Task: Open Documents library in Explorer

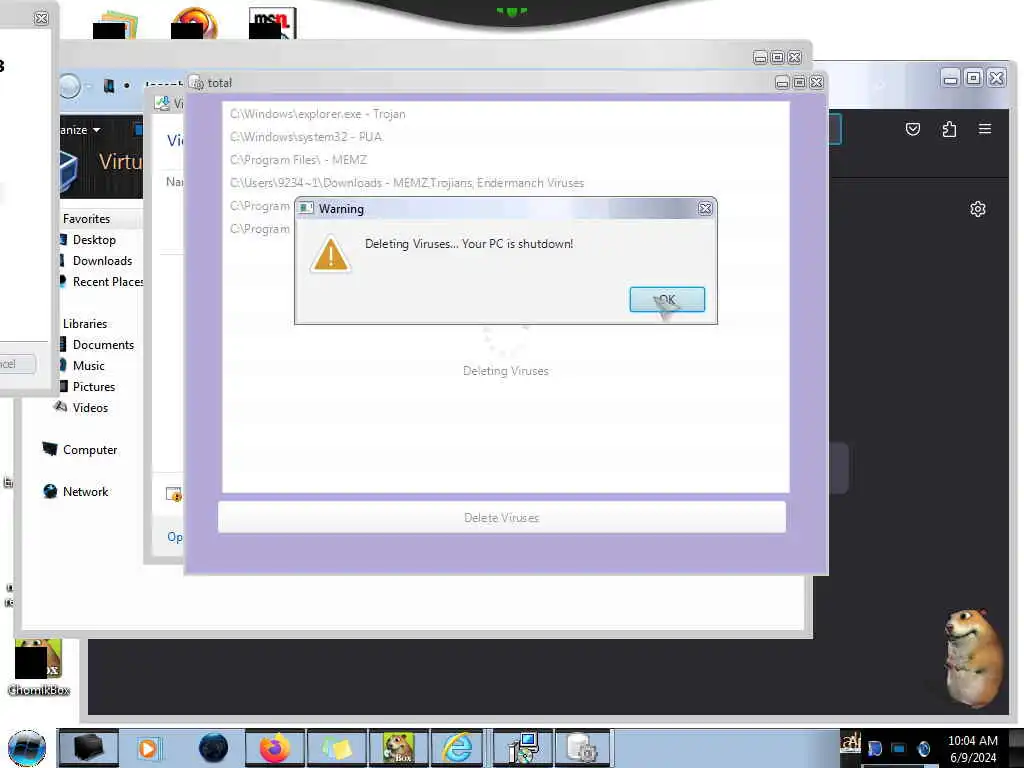Action: click(103, 345)
